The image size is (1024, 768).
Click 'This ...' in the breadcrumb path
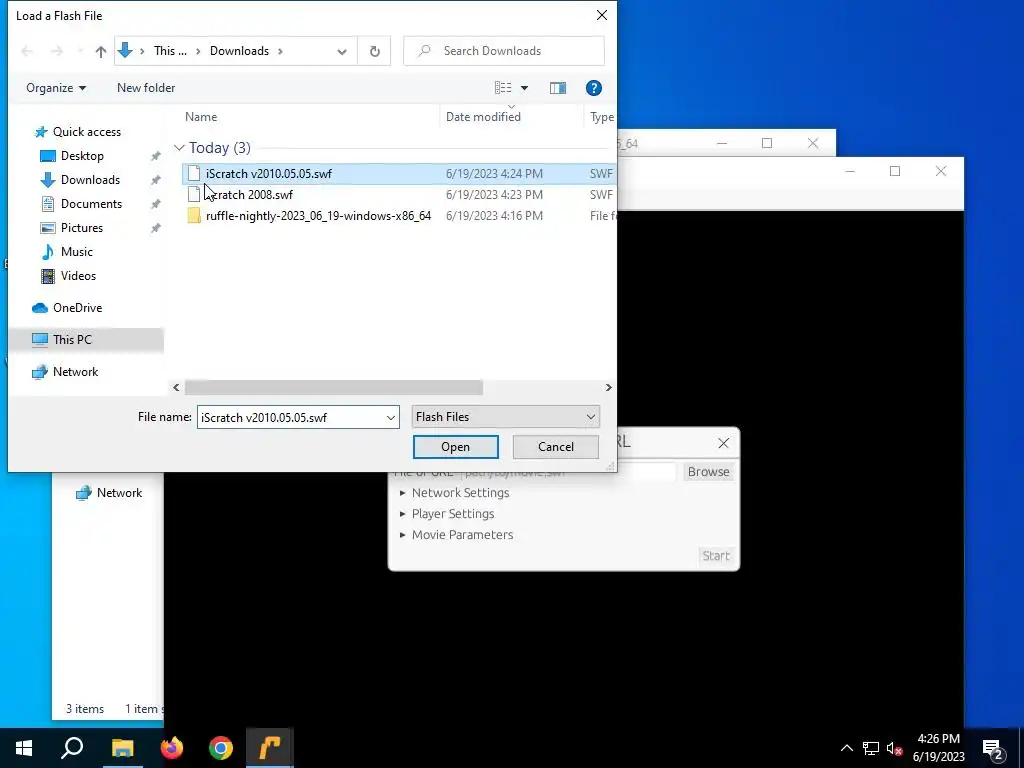[x=170, y=51]
